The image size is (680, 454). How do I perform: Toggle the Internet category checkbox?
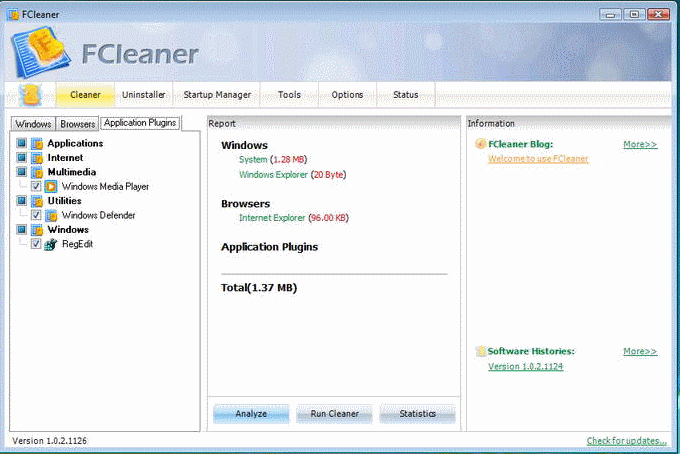coord(22,158)
